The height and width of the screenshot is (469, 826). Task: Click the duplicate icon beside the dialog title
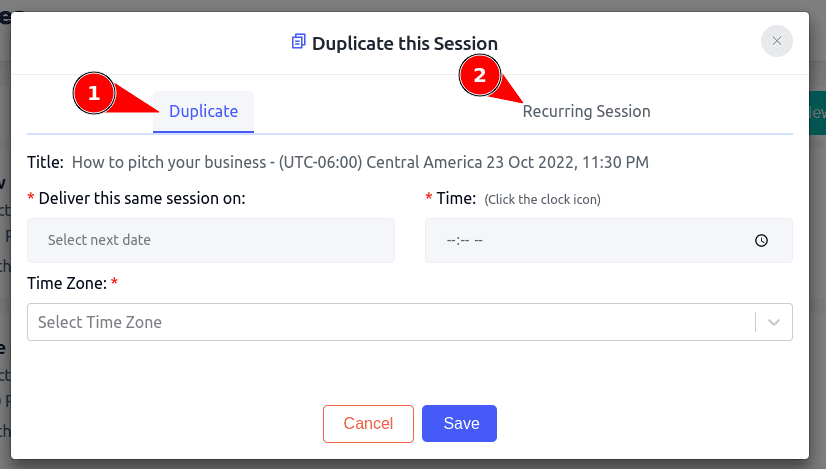[x=298, y=42]
